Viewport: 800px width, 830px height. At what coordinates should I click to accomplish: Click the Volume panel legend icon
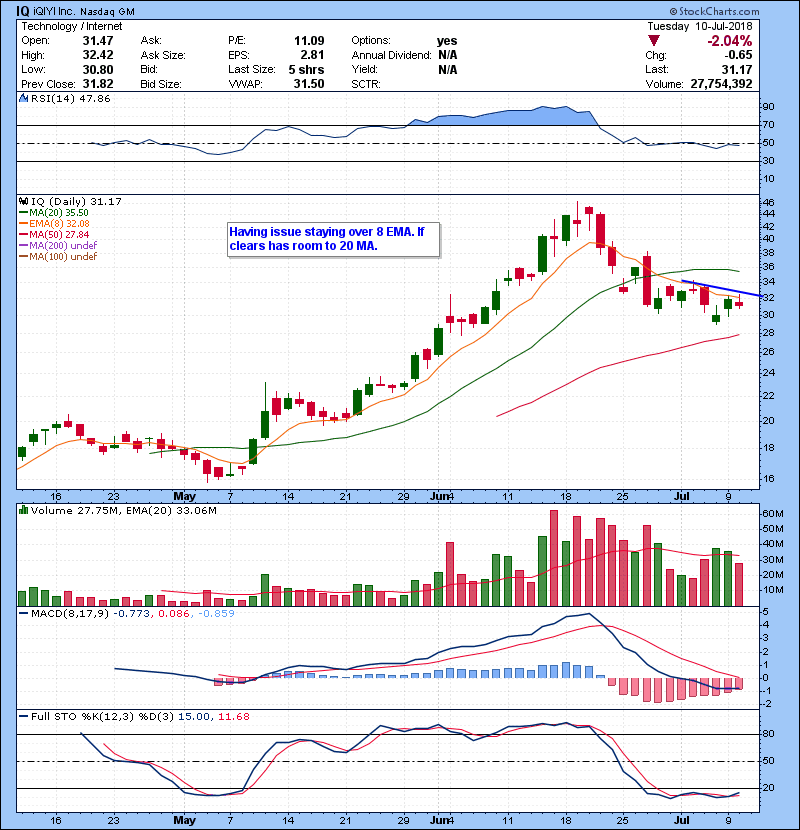pyautogui.click(x=23, y=510)
